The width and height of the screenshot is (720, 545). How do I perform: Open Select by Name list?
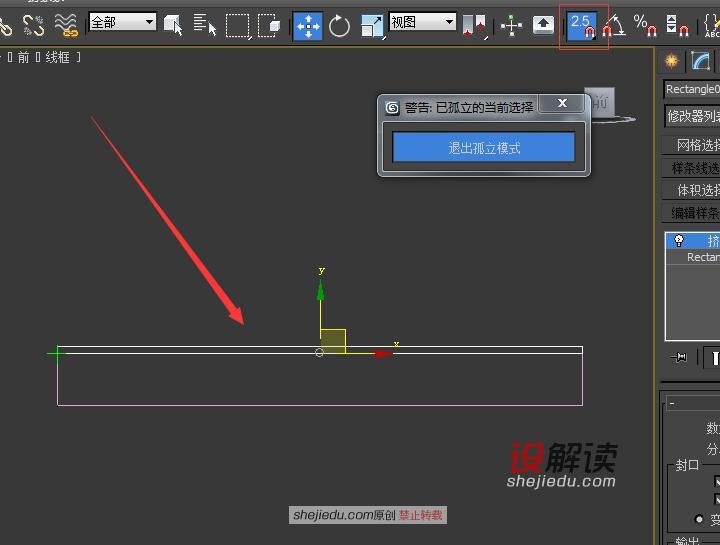point(205,26)
